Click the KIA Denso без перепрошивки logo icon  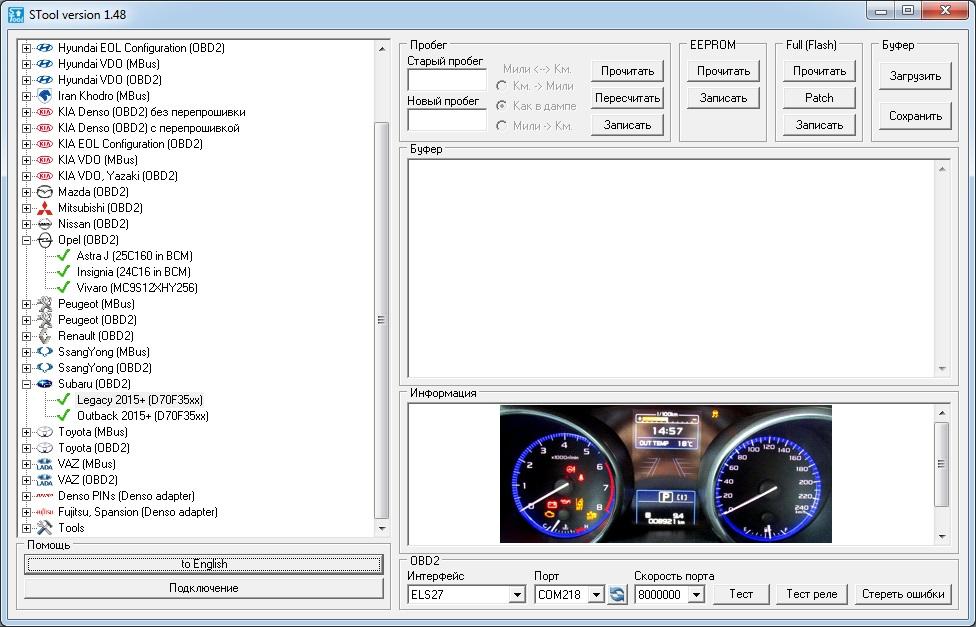pyautogui.click(x=44, y=112)
